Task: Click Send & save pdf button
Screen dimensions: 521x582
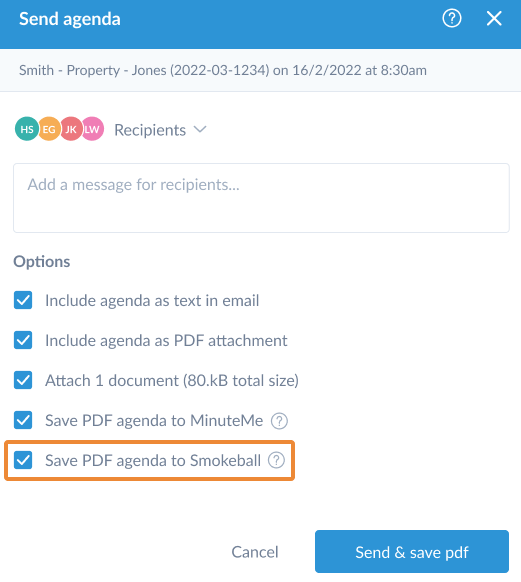Action: point(412,552)
